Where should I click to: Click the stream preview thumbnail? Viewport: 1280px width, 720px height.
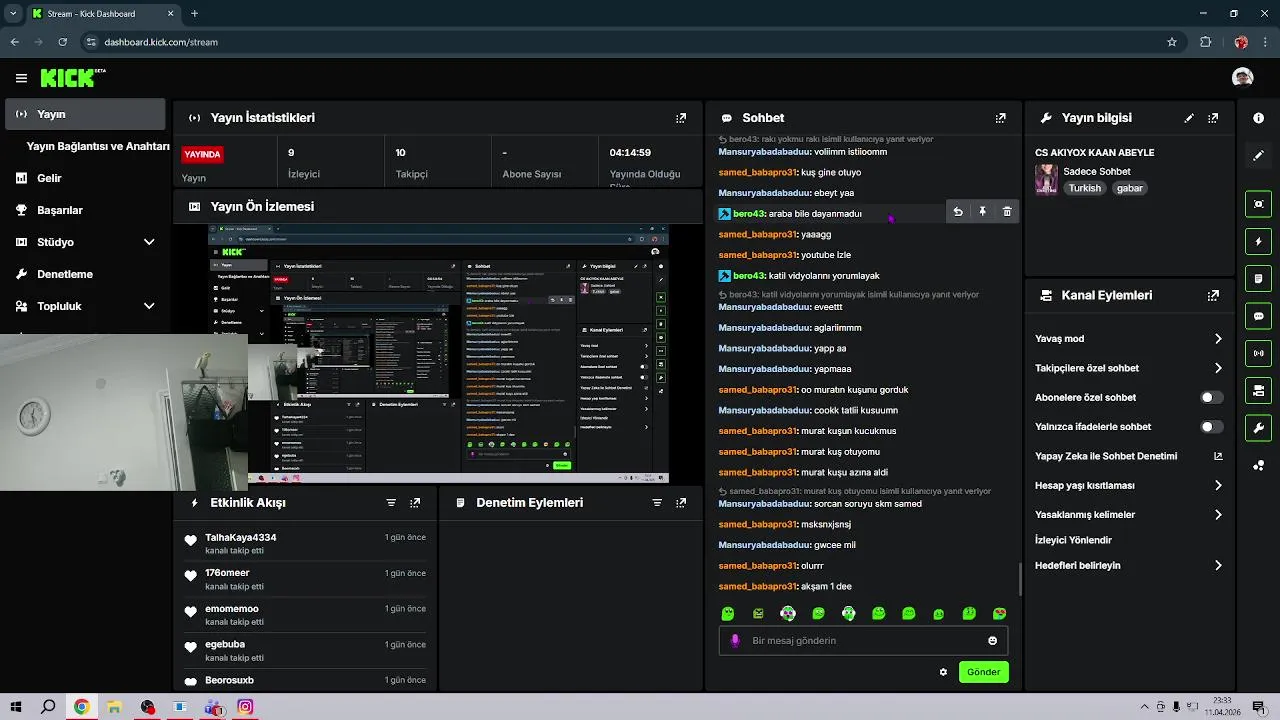438,354
